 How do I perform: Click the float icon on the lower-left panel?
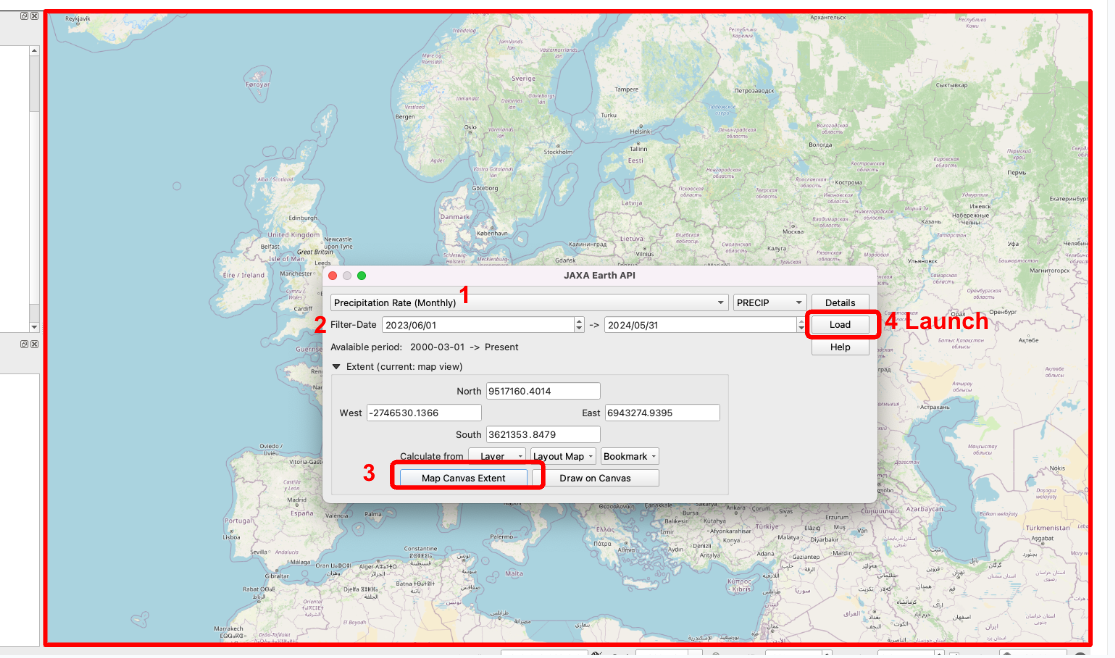(x=24, y=344)
